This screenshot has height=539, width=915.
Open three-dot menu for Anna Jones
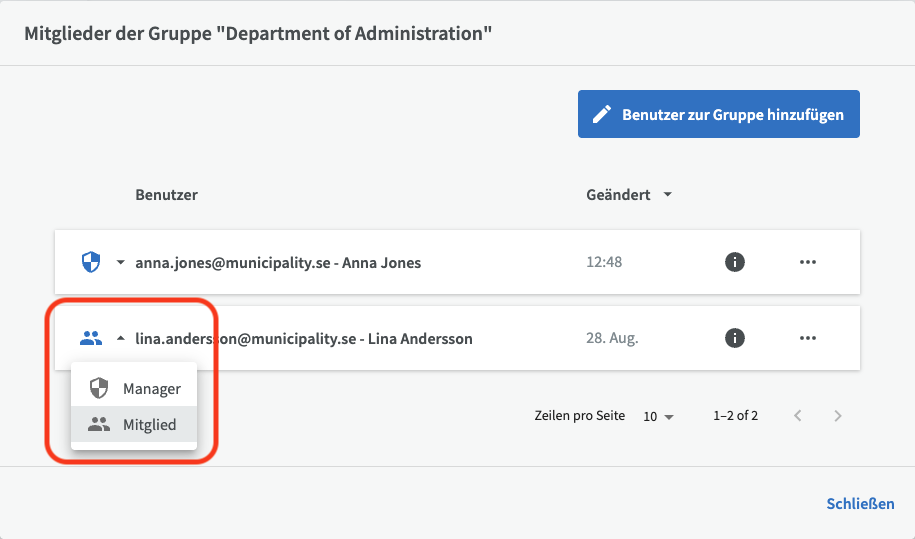(x=808, y=262)
